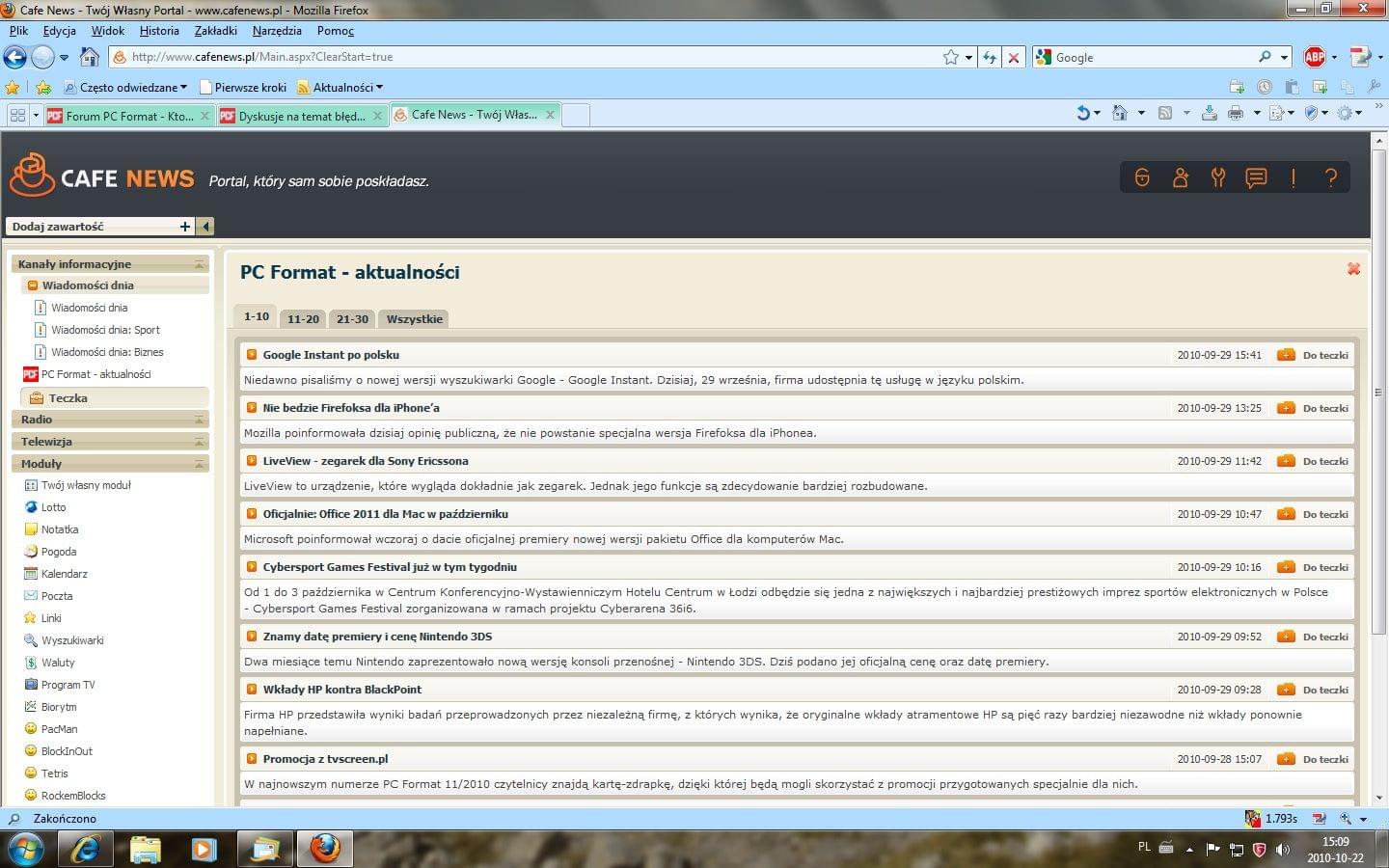Toggle the 'Nie bedzie Firefoksa' orange arrow
Screen dimensions: 1389x868
pos(252,408)
